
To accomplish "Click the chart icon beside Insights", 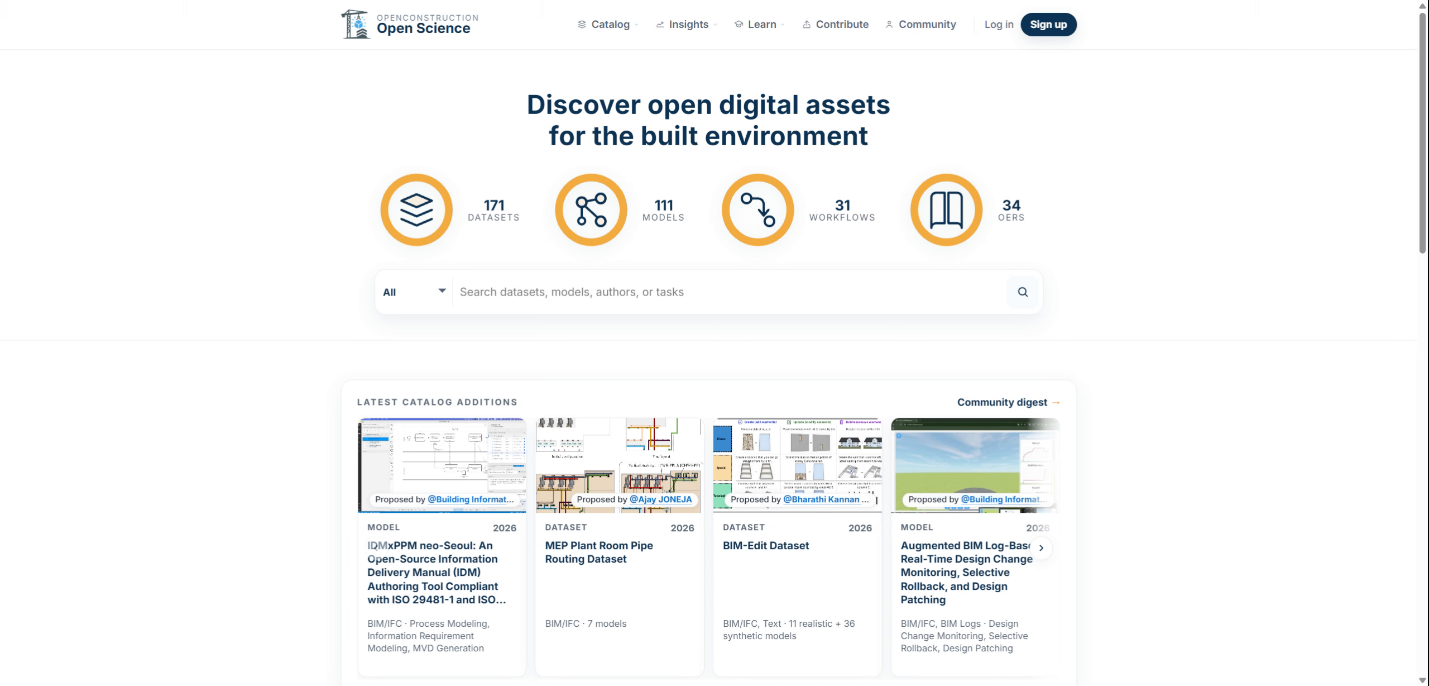I will [x=660, y=25].
